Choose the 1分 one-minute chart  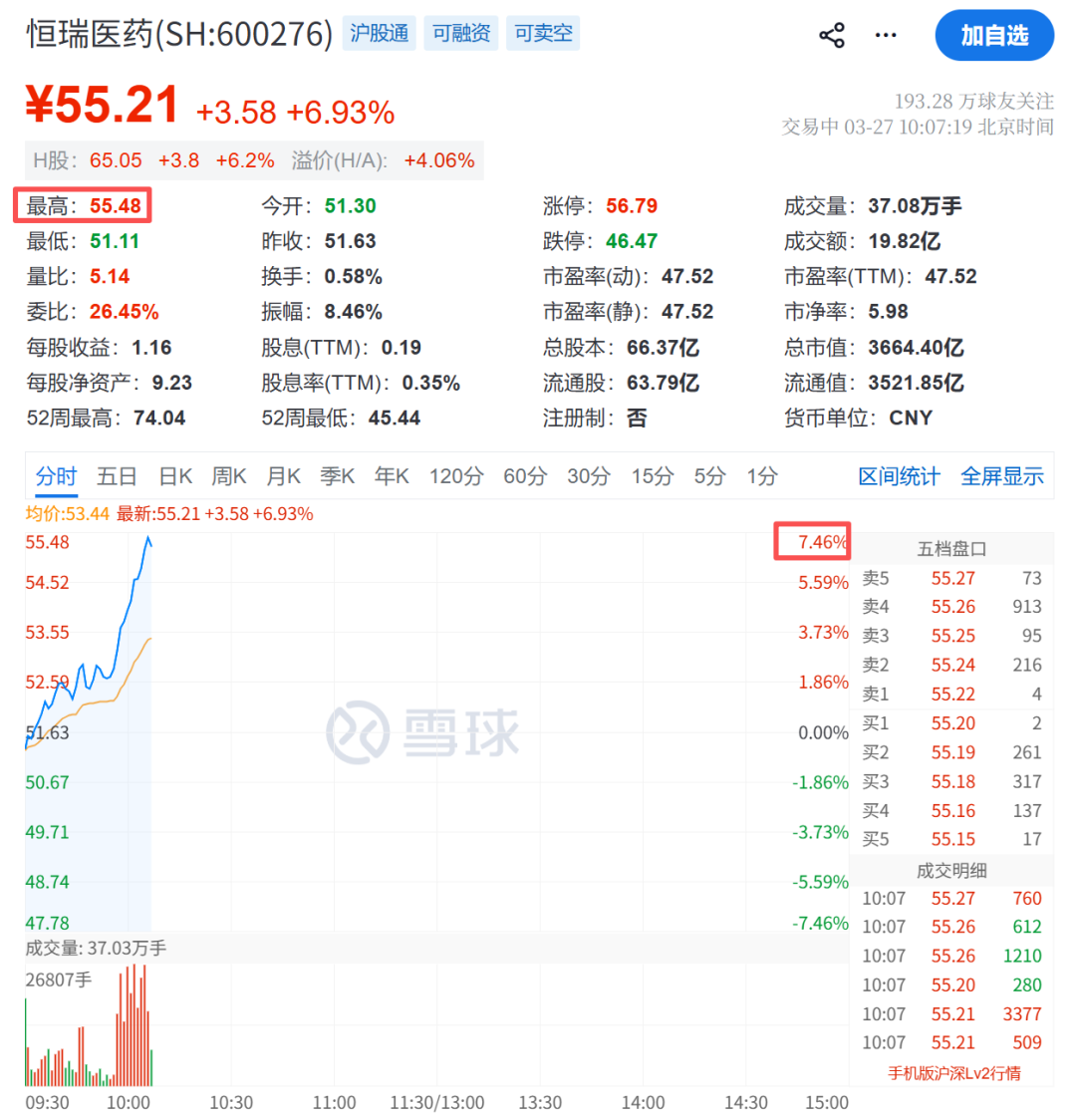(762, 476)
